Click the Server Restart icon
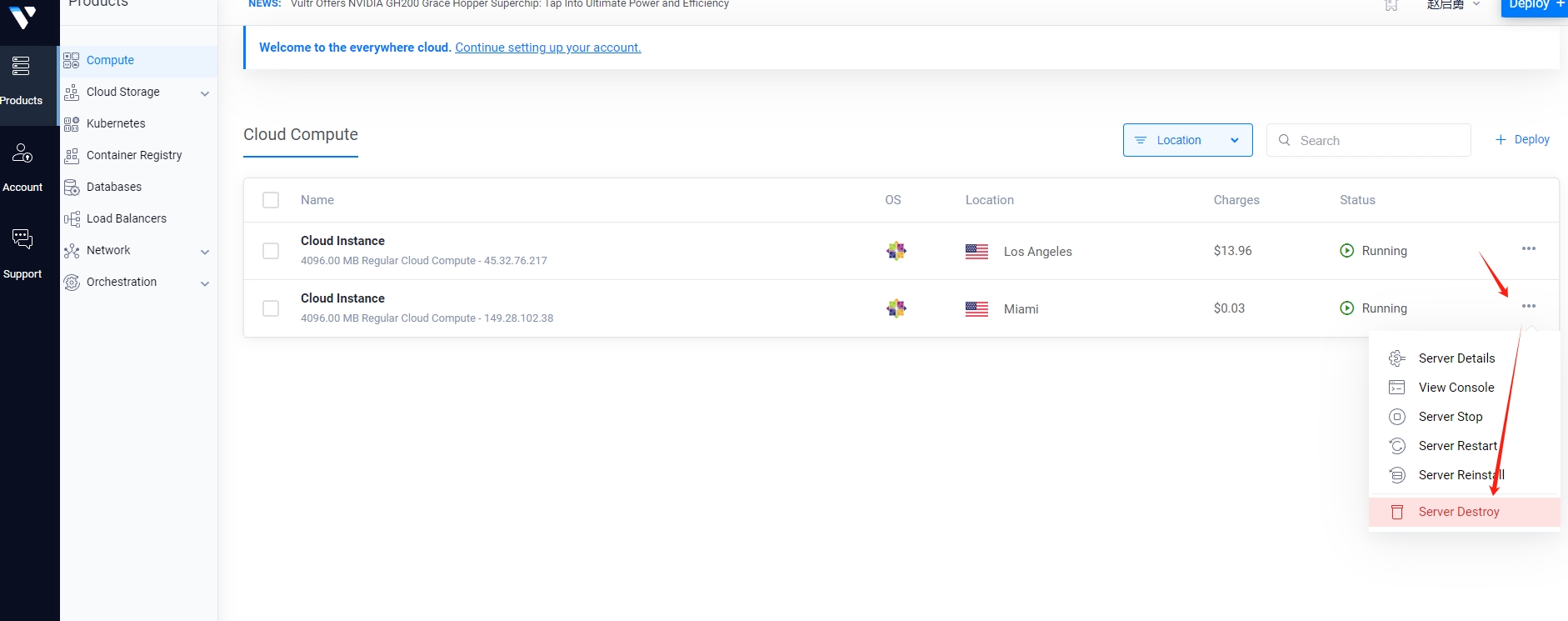The image size is (1568, 621). tap(1397, 446)
